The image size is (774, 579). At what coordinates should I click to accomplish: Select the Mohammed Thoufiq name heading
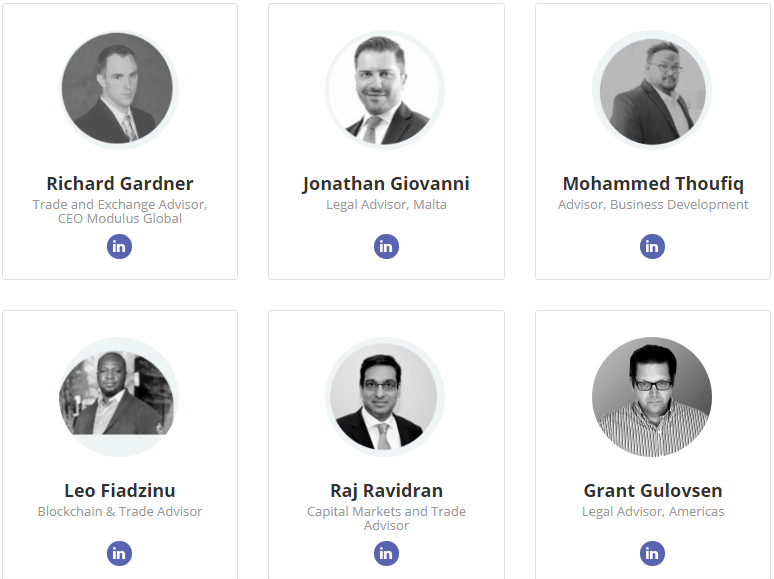(x=653, y=184)
